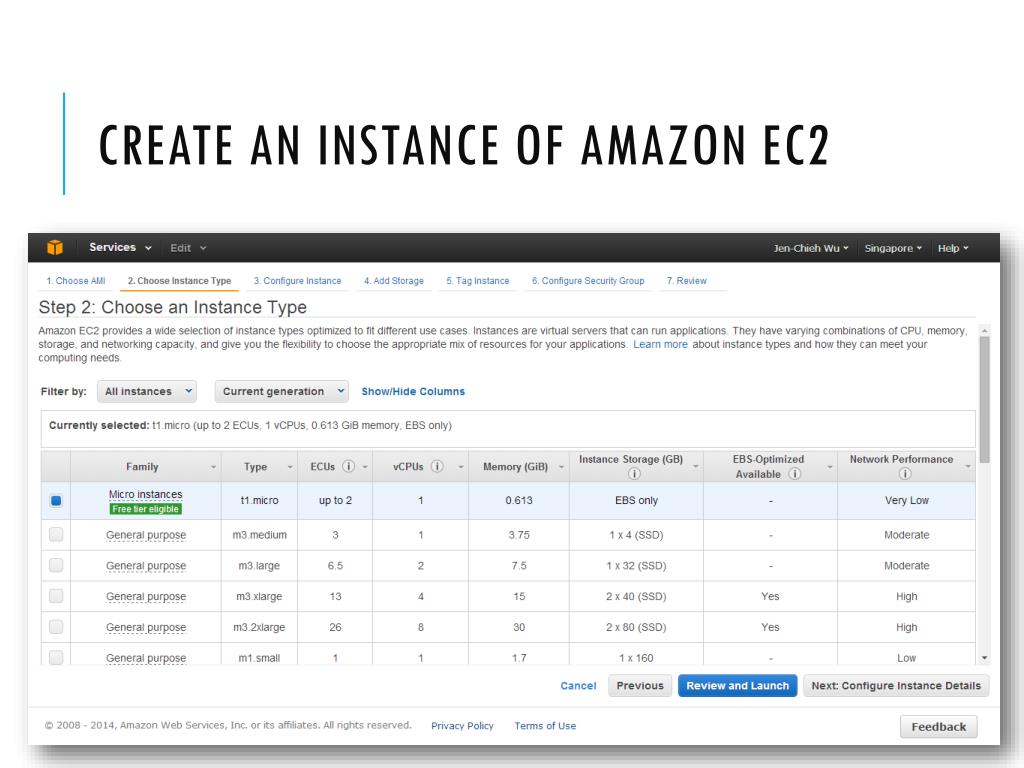Go to 1. Choose AMI step

(76, 281)
